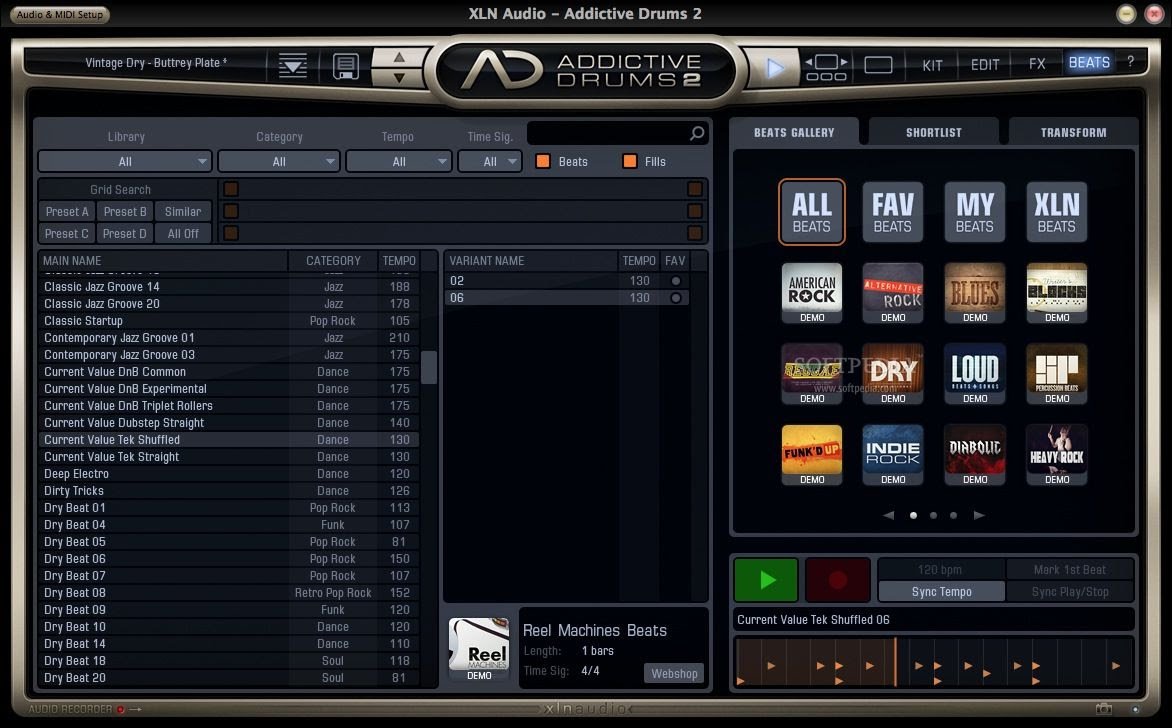Enable Sync Tempo
The width and height of the screenshot is (1172, 728).
[940, 591]
